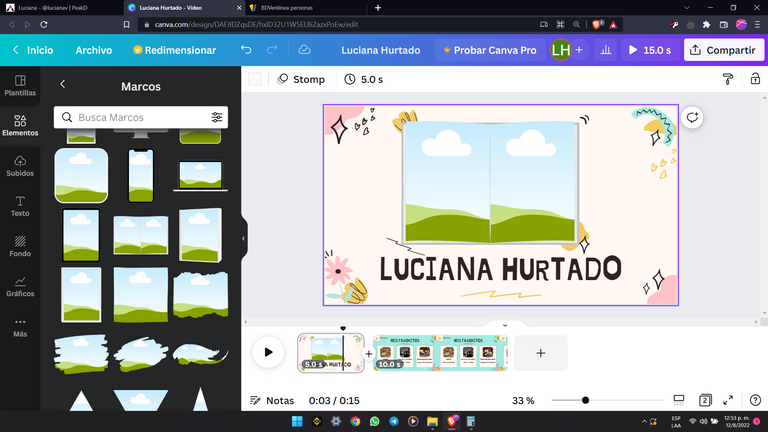Open the search filter options icon
Image resolution: width=768 pixels, height=432 pixels.
216,117
